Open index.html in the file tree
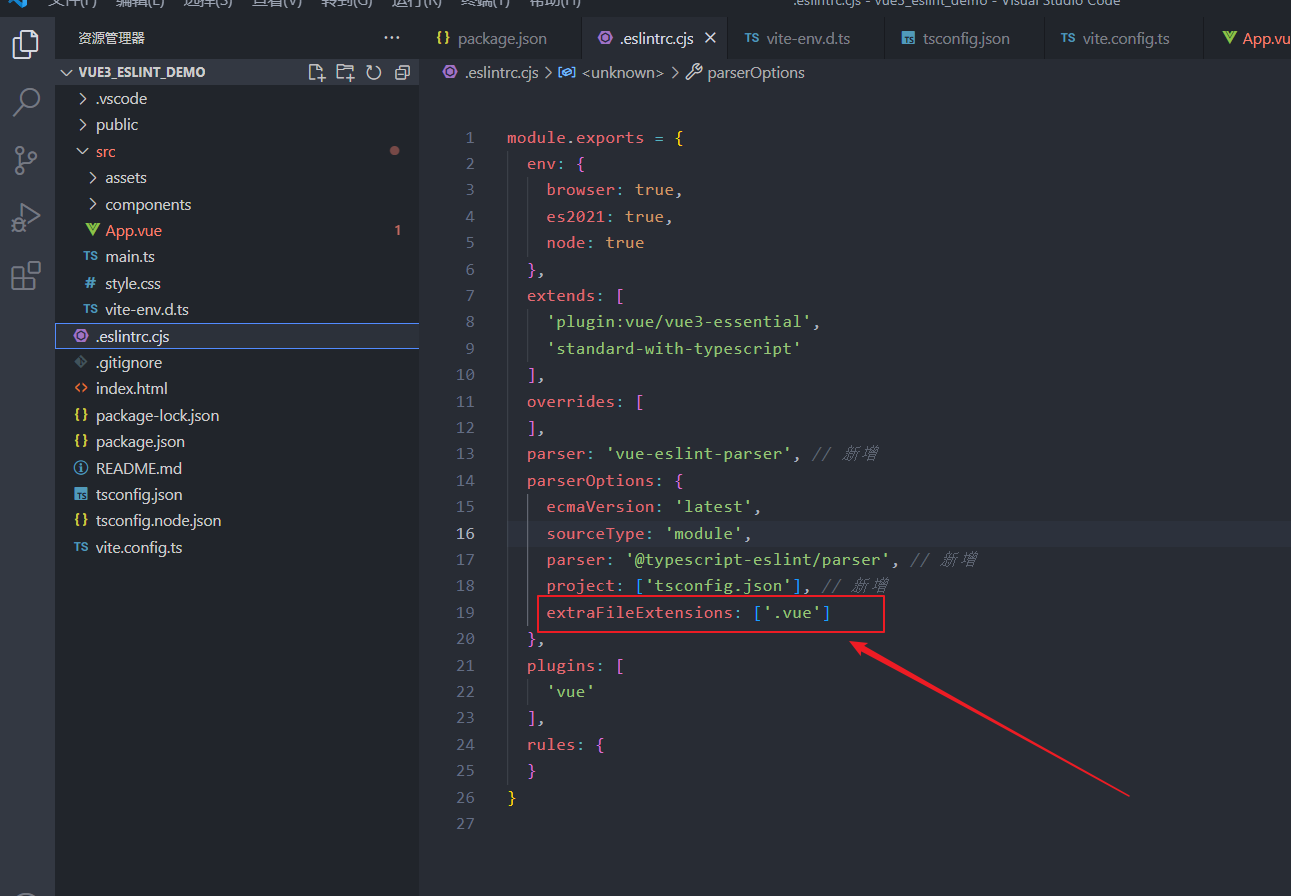The image size is (1291, 896). 237,388
